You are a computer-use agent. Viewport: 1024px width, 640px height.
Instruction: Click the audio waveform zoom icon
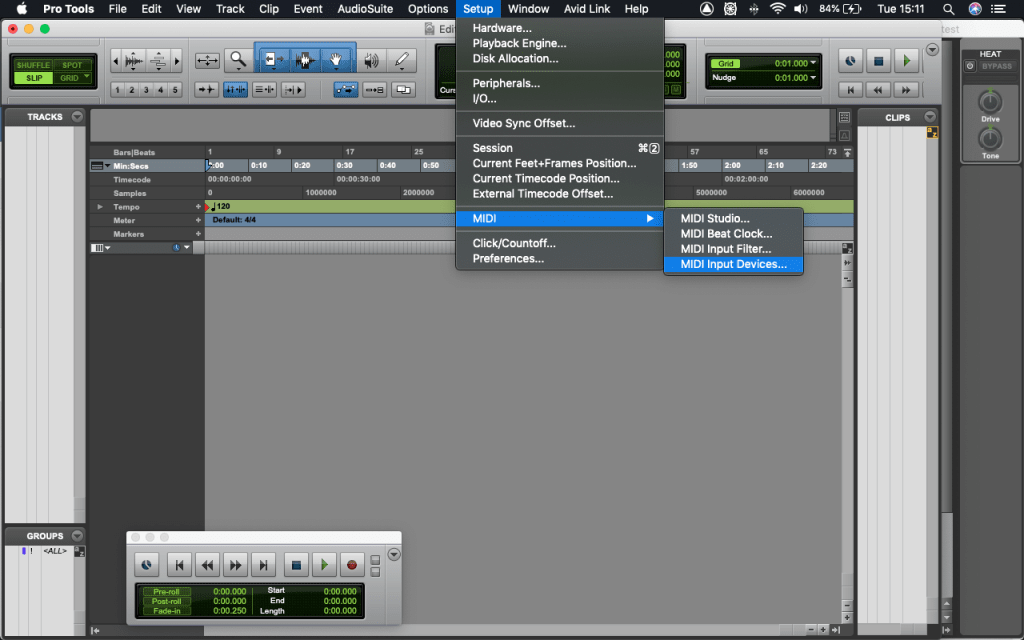(133, 61)
